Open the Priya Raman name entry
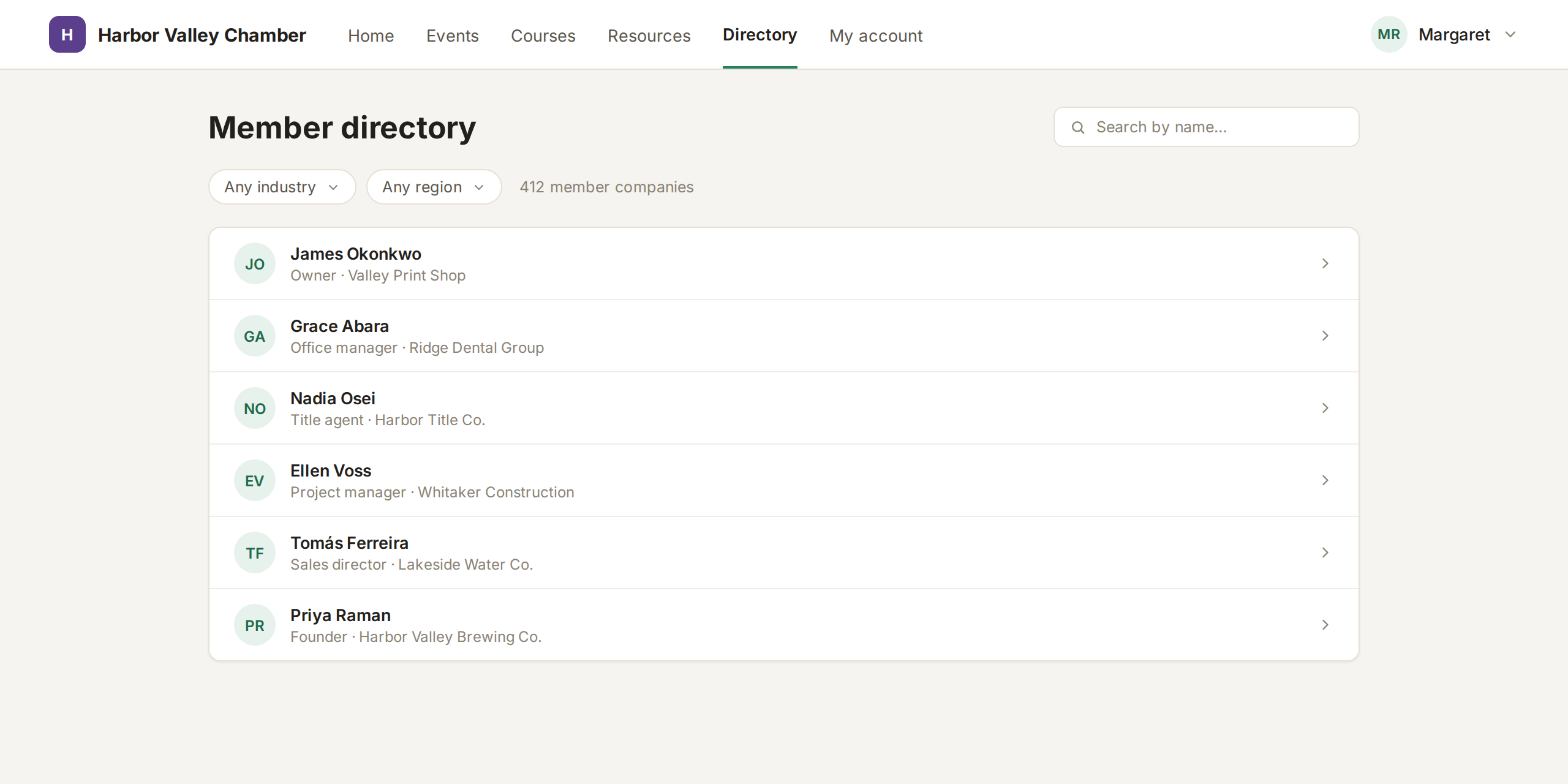Screen dimensions: 1568x784 (341, 615)
